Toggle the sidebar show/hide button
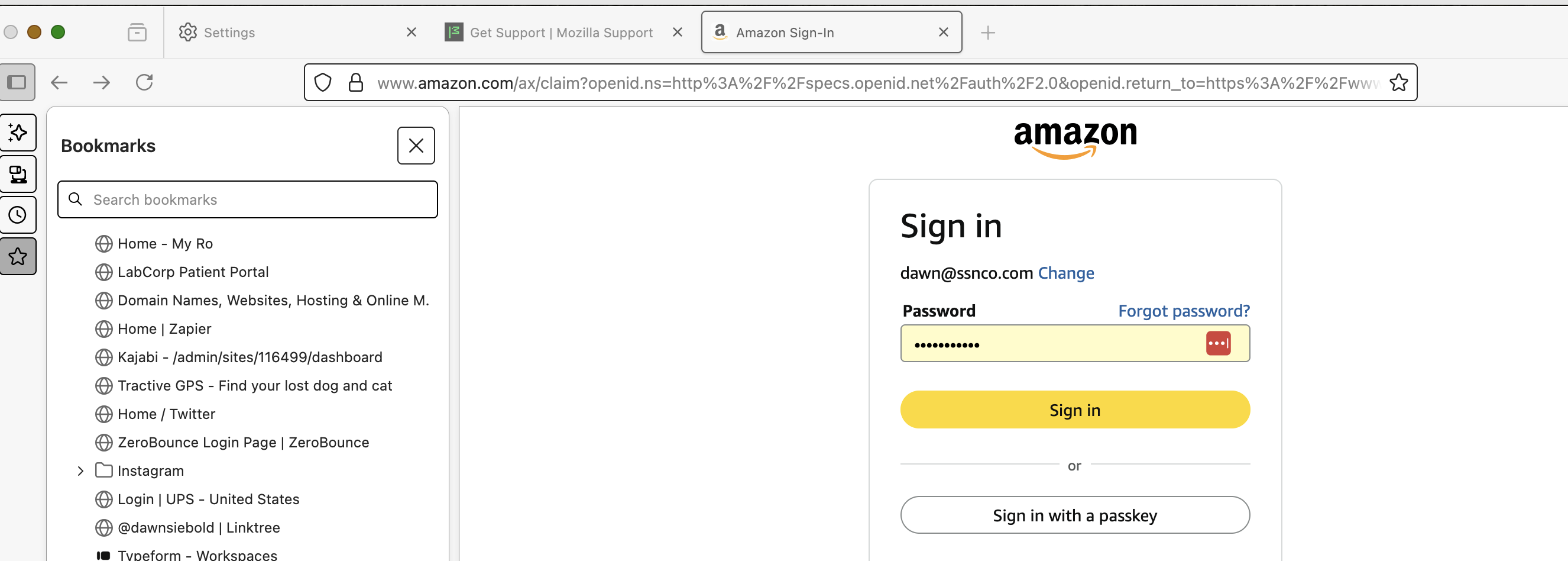1568x561 pixels. [x=17, y=82]
